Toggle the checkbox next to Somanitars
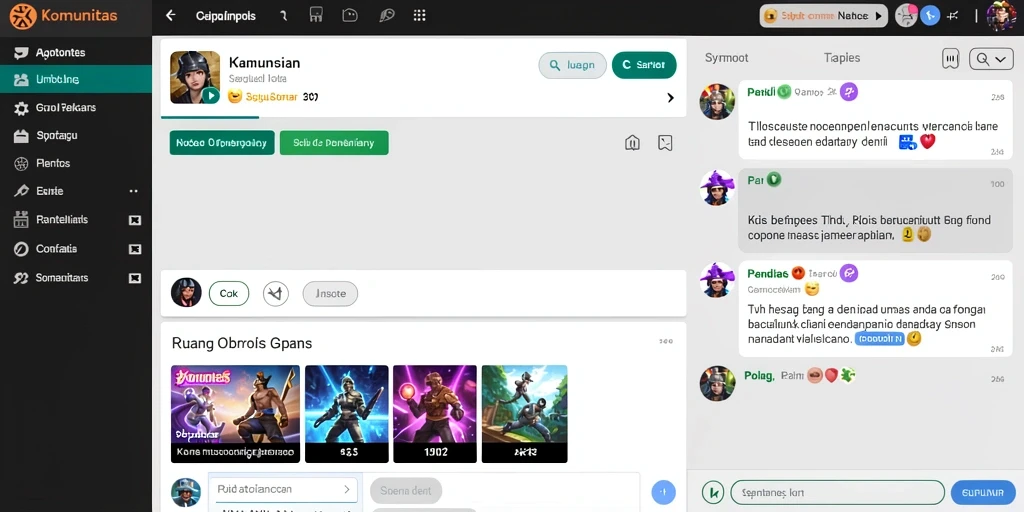Screen dimensions: 1024x512 [x=135, y=278]
